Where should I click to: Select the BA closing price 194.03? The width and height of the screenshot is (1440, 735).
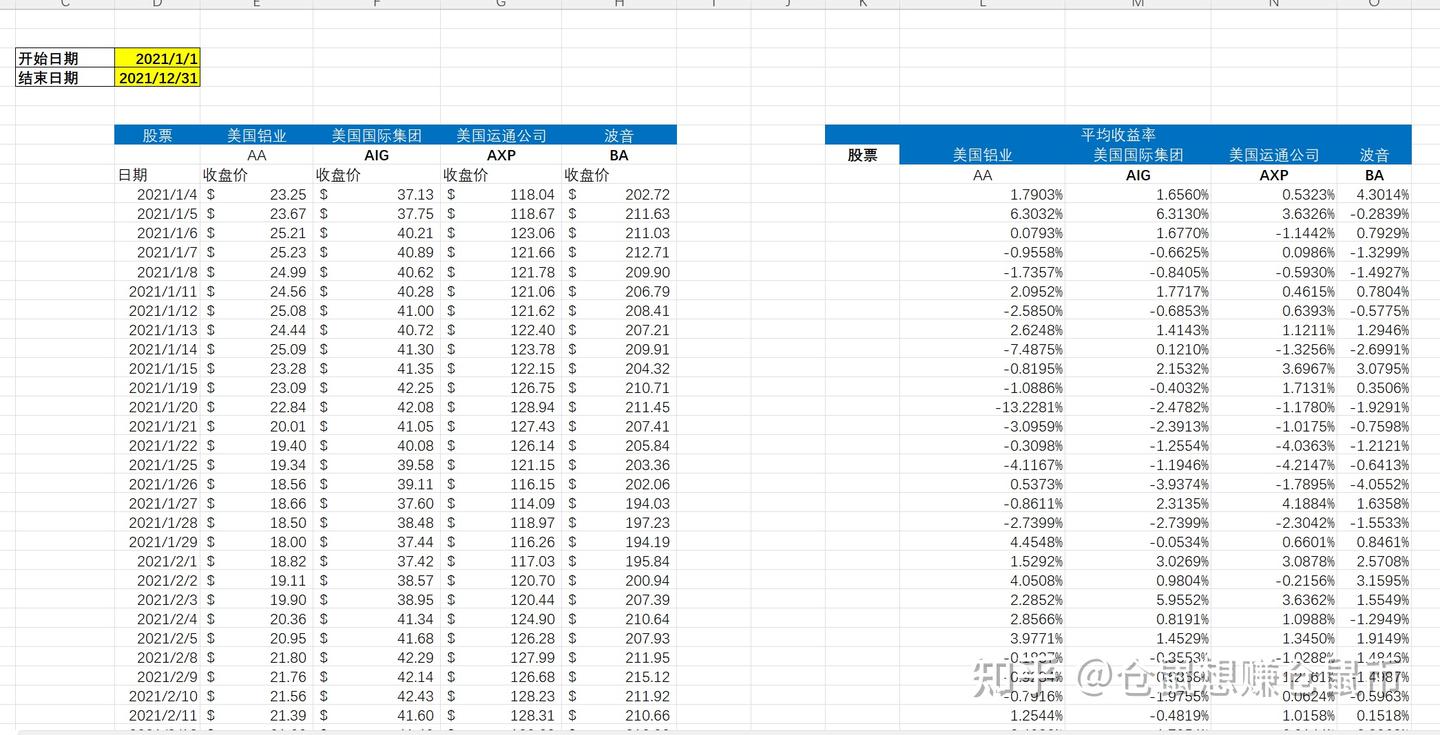click(x=619, y=503)
